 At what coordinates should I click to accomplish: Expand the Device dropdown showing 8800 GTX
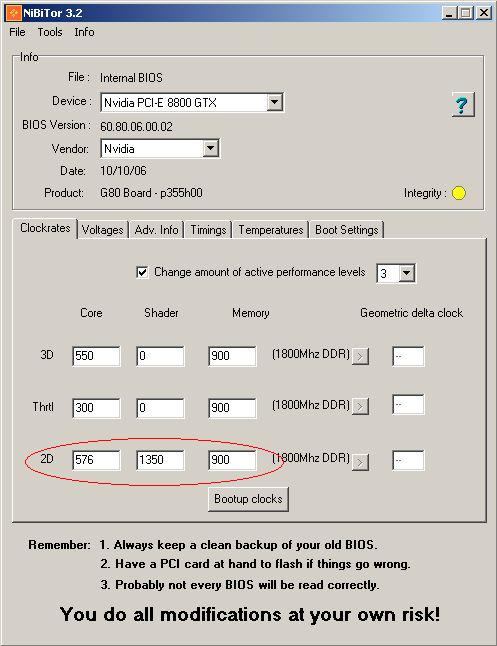pos(274,102)
